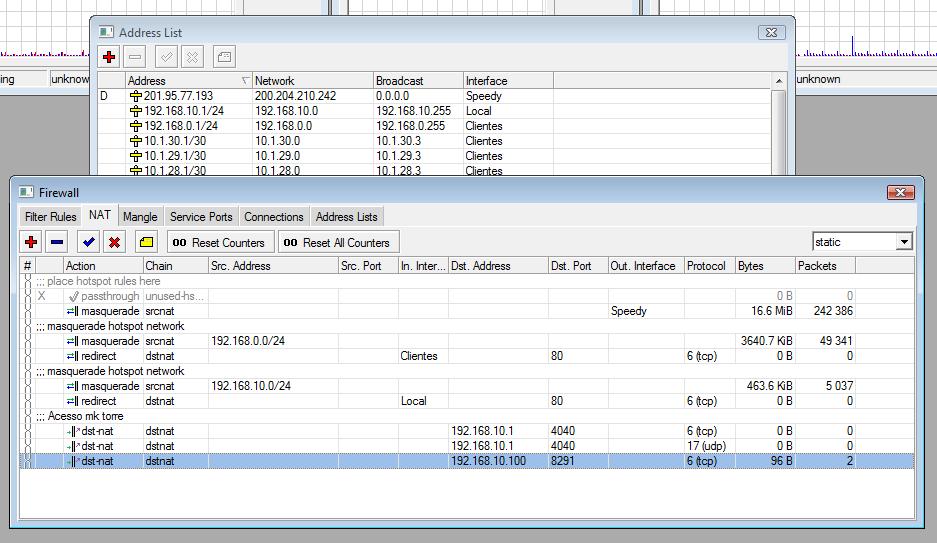
Task: Switch to Filter Rules tab
Action: point(51,217)
